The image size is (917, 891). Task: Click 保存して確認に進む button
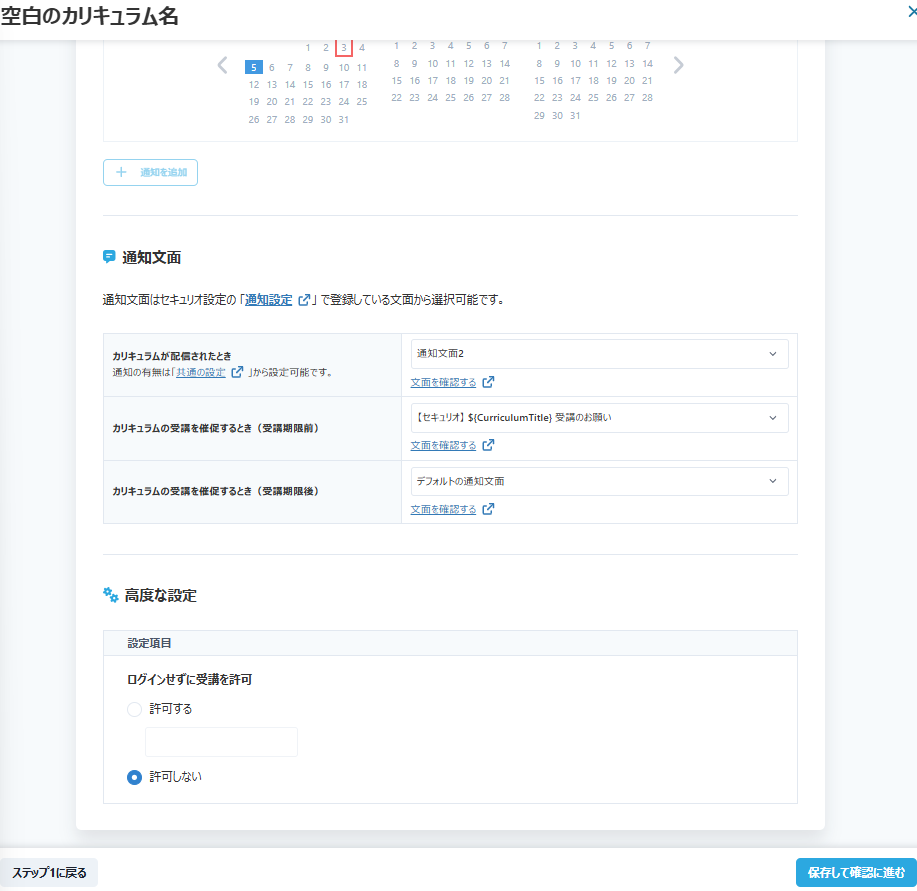[x=855, y=872]
